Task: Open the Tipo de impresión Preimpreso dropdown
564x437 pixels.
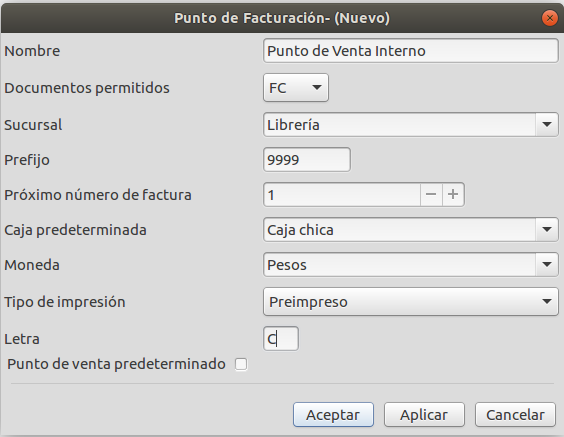Action: [410, 301]
